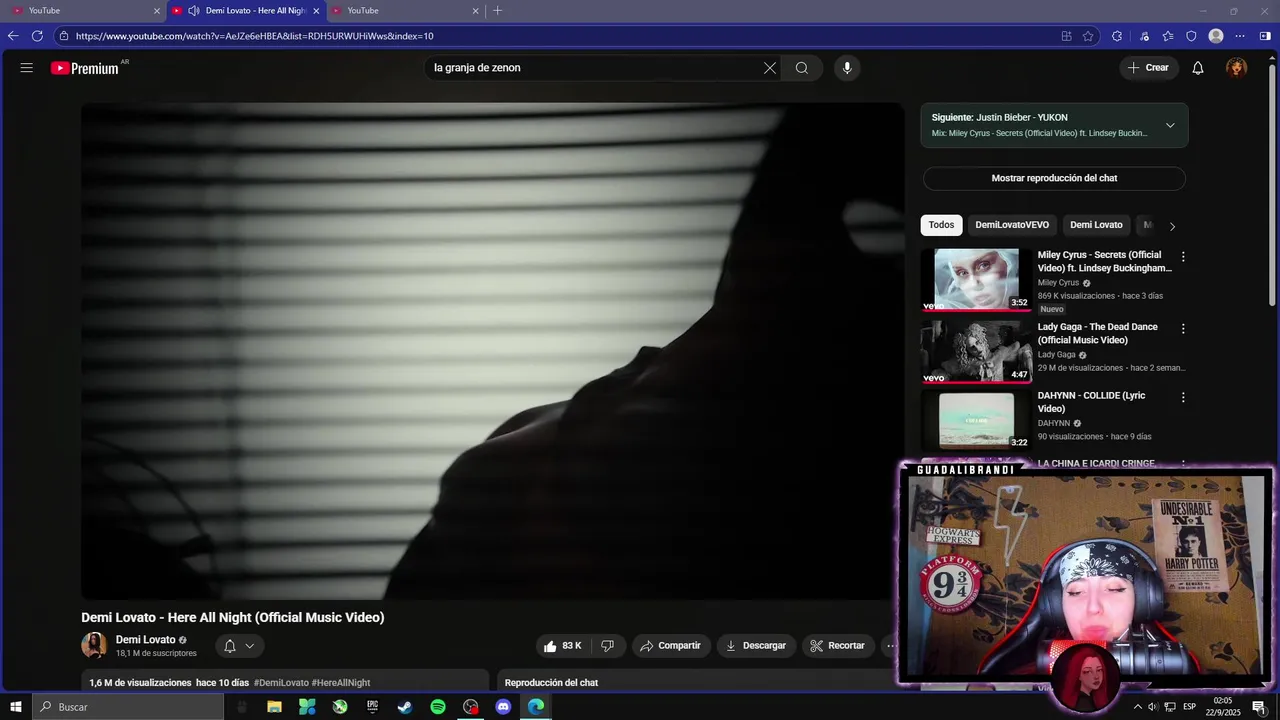The width and height of the screenshot is (1280, 720).
Task: Open Steam from taskbar
Action: (405, 707)
